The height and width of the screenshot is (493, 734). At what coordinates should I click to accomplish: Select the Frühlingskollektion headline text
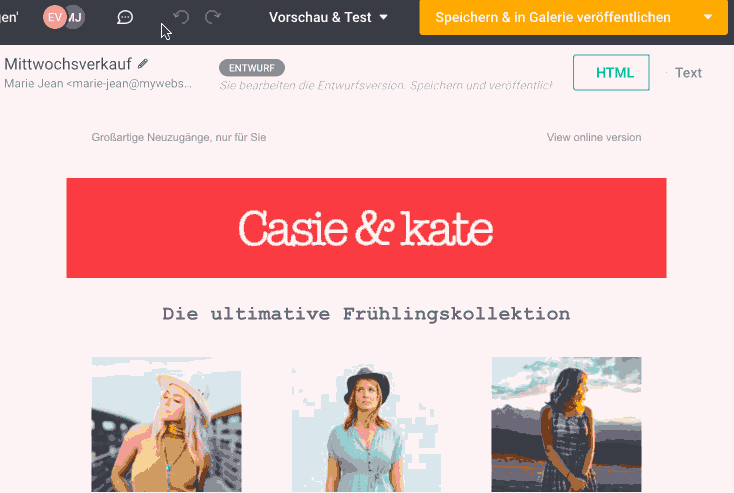click(x=366, y=314)
